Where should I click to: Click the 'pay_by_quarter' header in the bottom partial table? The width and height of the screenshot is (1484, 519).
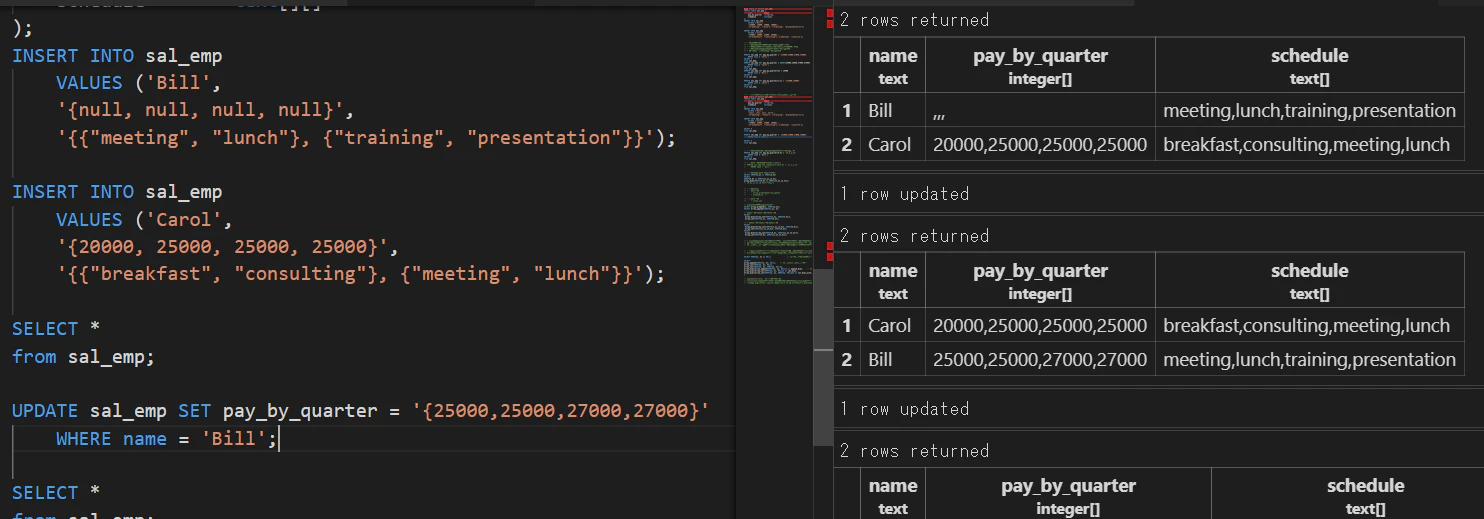point(1068,494)
